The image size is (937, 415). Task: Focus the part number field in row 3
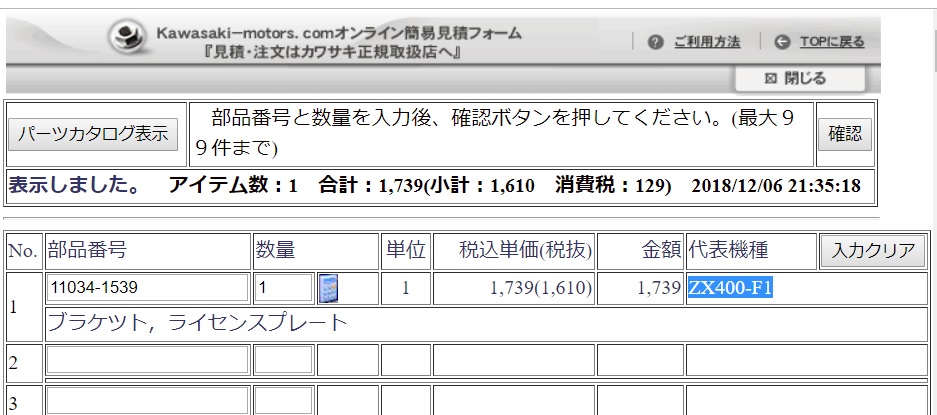[x=147, y=401]
